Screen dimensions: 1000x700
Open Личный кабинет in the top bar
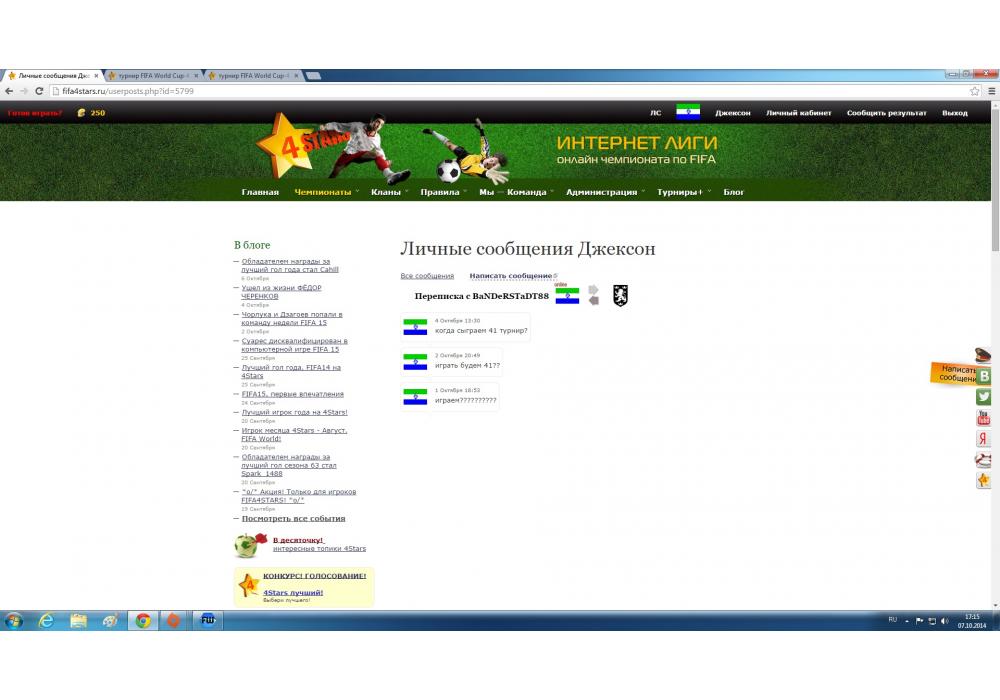click(x=798, y=113)
